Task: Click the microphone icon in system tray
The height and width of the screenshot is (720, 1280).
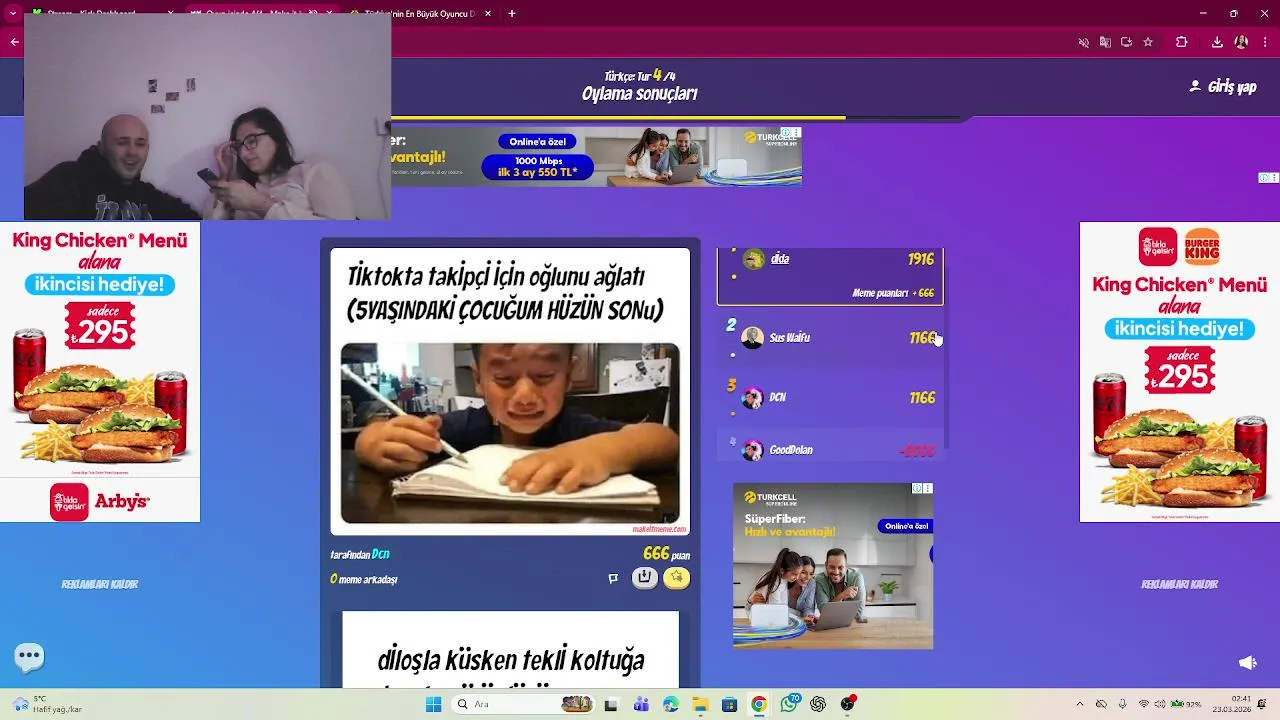Action: [x=1122, y=704]
